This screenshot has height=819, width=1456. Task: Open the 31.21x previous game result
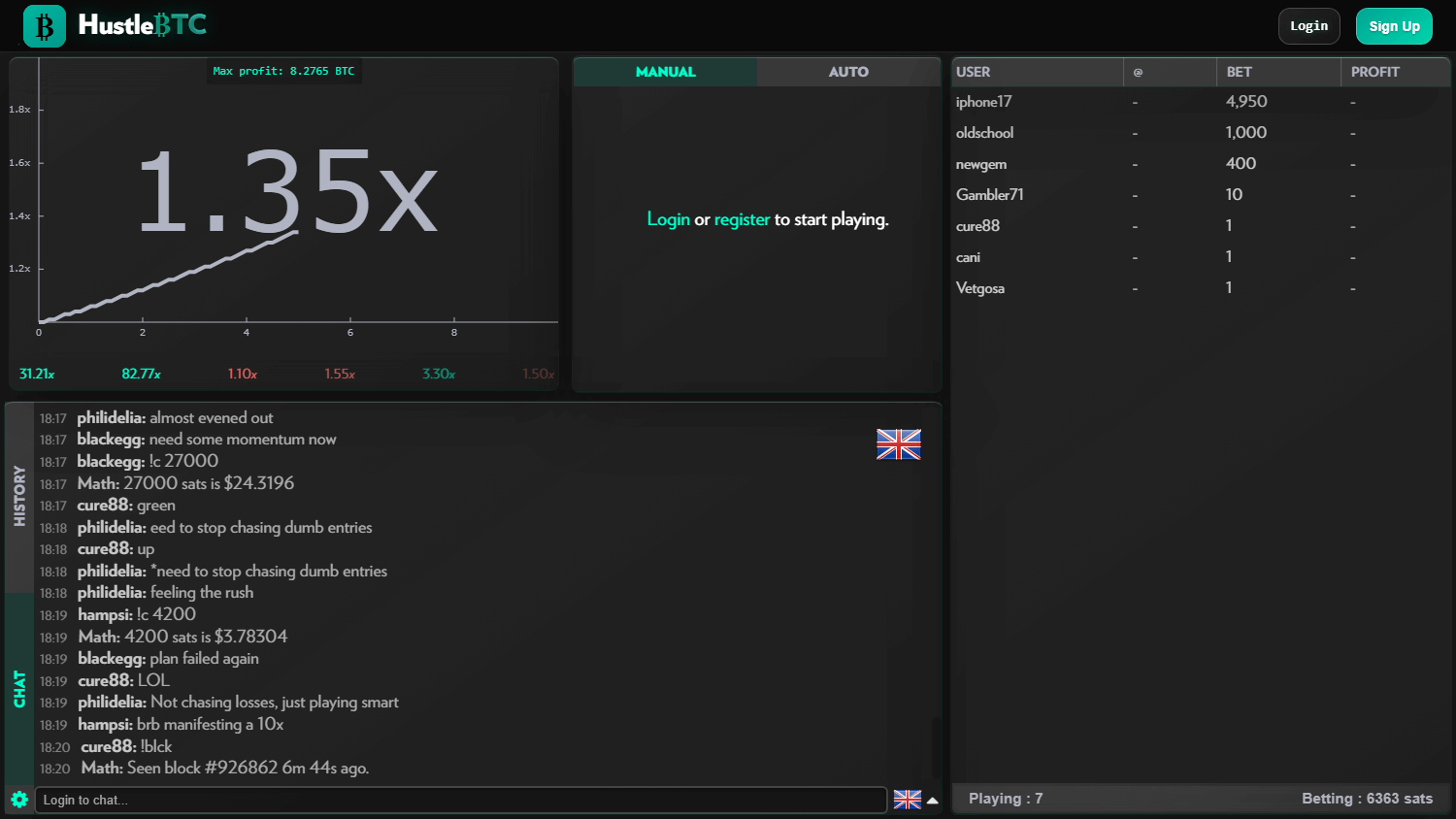click(37, 374)
